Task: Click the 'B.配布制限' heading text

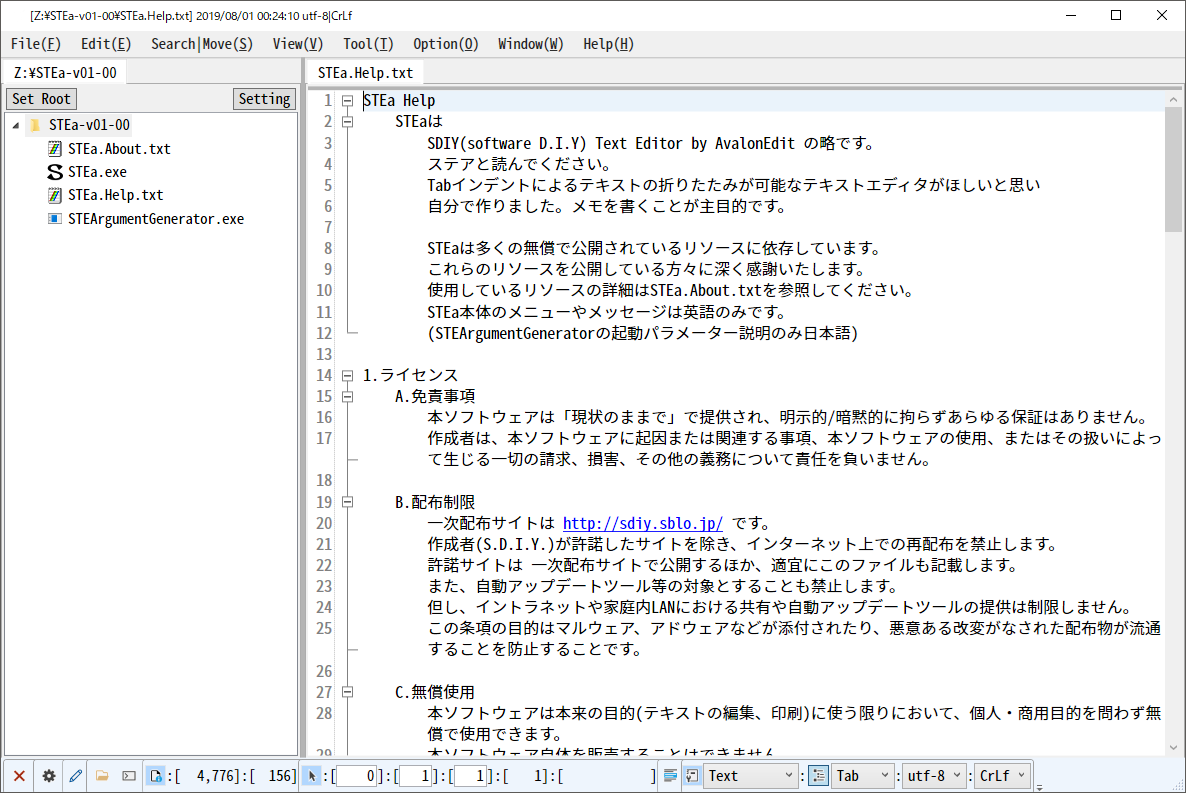Action: coord(435,502)
